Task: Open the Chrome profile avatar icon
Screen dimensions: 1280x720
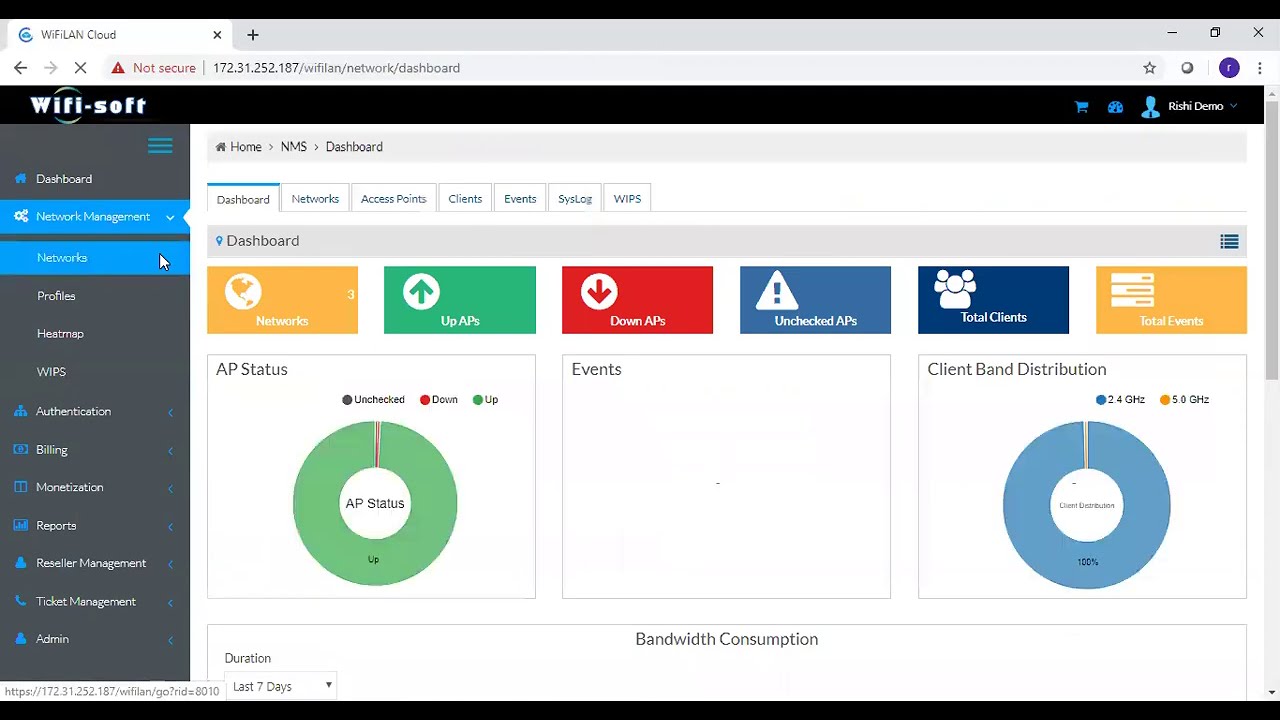Action: (1229, 68)
